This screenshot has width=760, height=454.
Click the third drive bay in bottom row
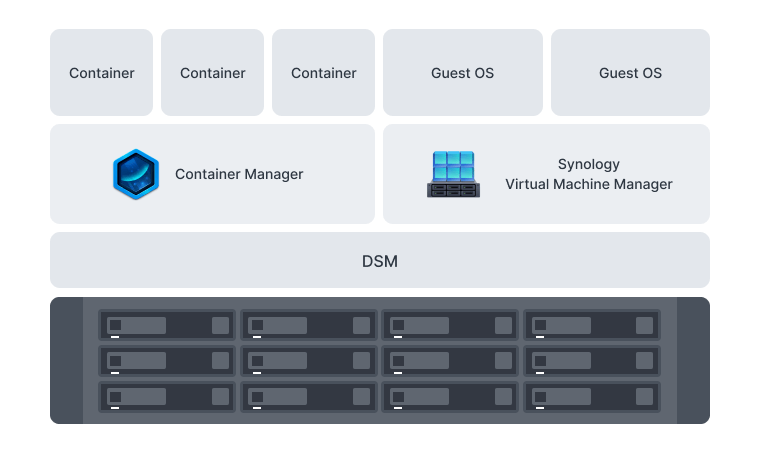(x=449, y=397)
